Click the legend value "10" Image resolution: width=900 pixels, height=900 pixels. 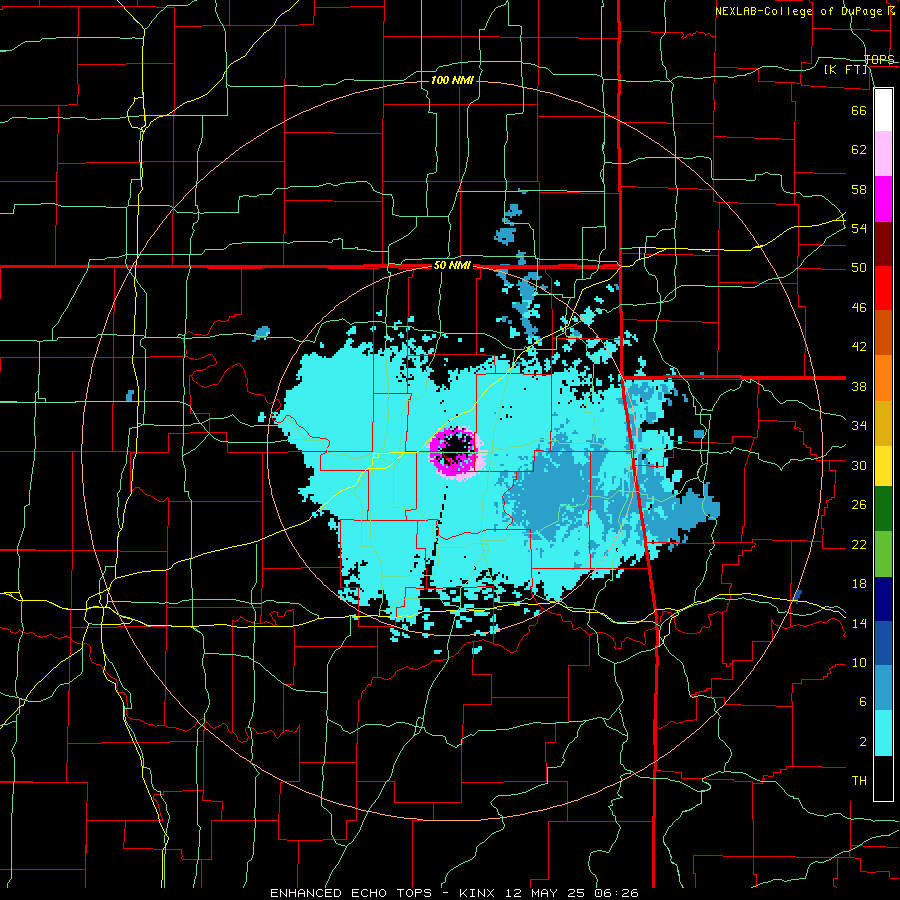pyautogui.click(x=859, y=663)
